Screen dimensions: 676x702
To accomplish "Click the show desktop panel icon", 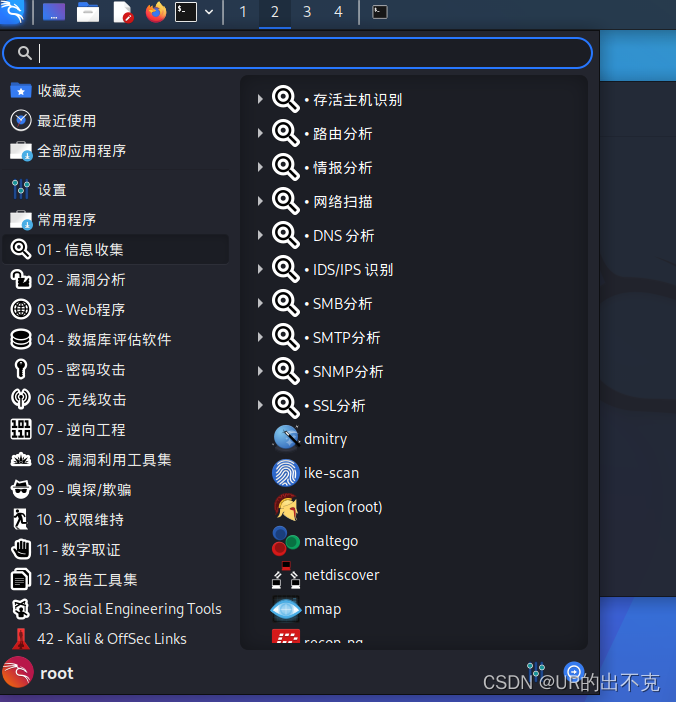I will [x=54, y=12].
